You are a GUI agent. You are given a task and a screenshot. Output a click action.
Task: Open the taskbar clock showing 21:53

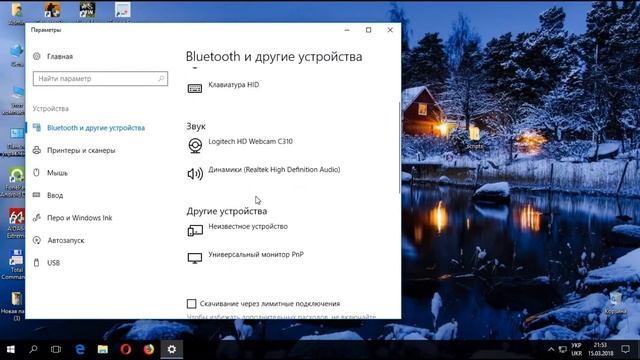(x=600, y=349)
